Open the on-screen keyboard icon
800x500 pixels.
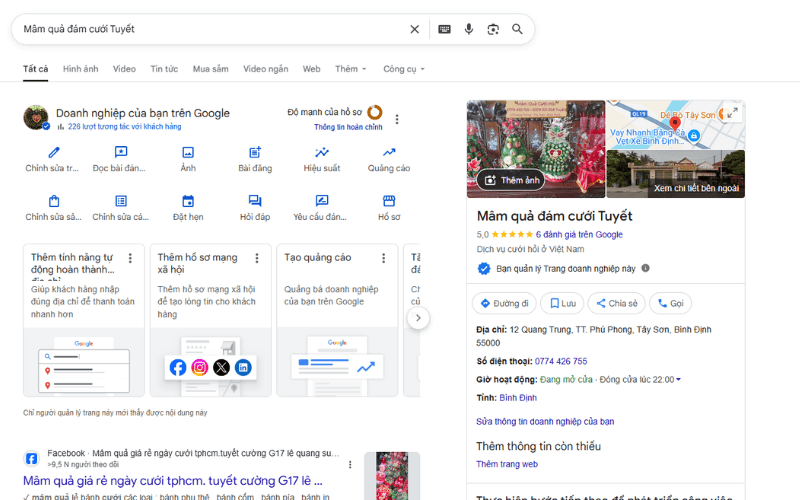(x=444, y=29)
